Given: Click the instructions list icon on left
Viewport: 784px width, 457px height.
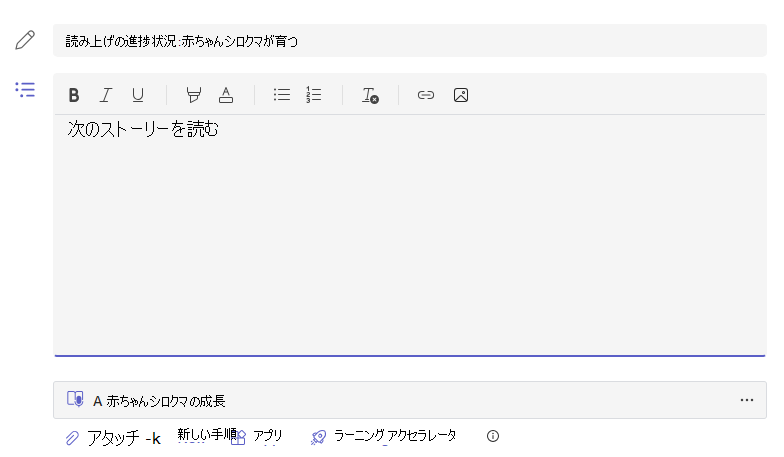Looking at the screenshot, I should 25,90.
